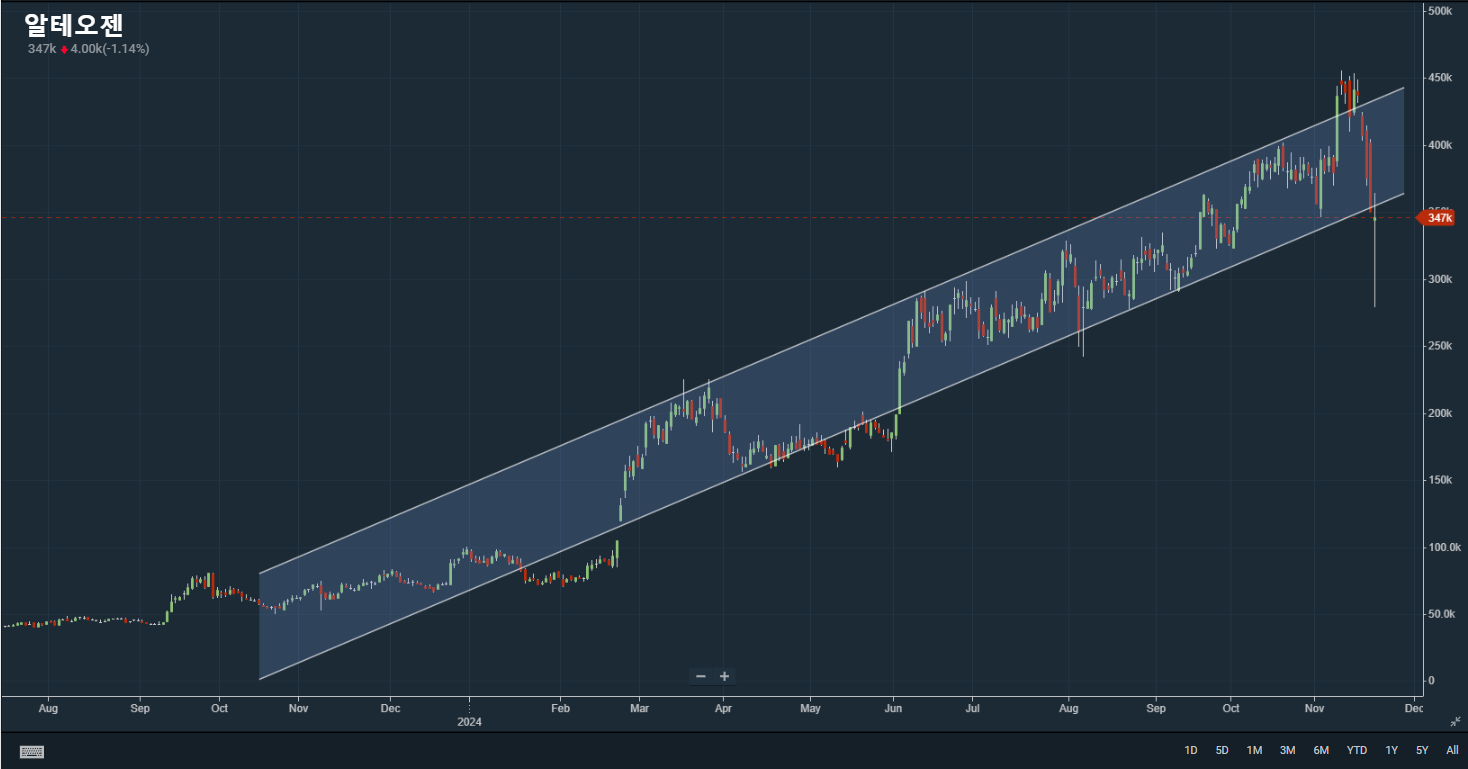Show All historical data
1468x769 pixels.
[x=1452, y=750]
